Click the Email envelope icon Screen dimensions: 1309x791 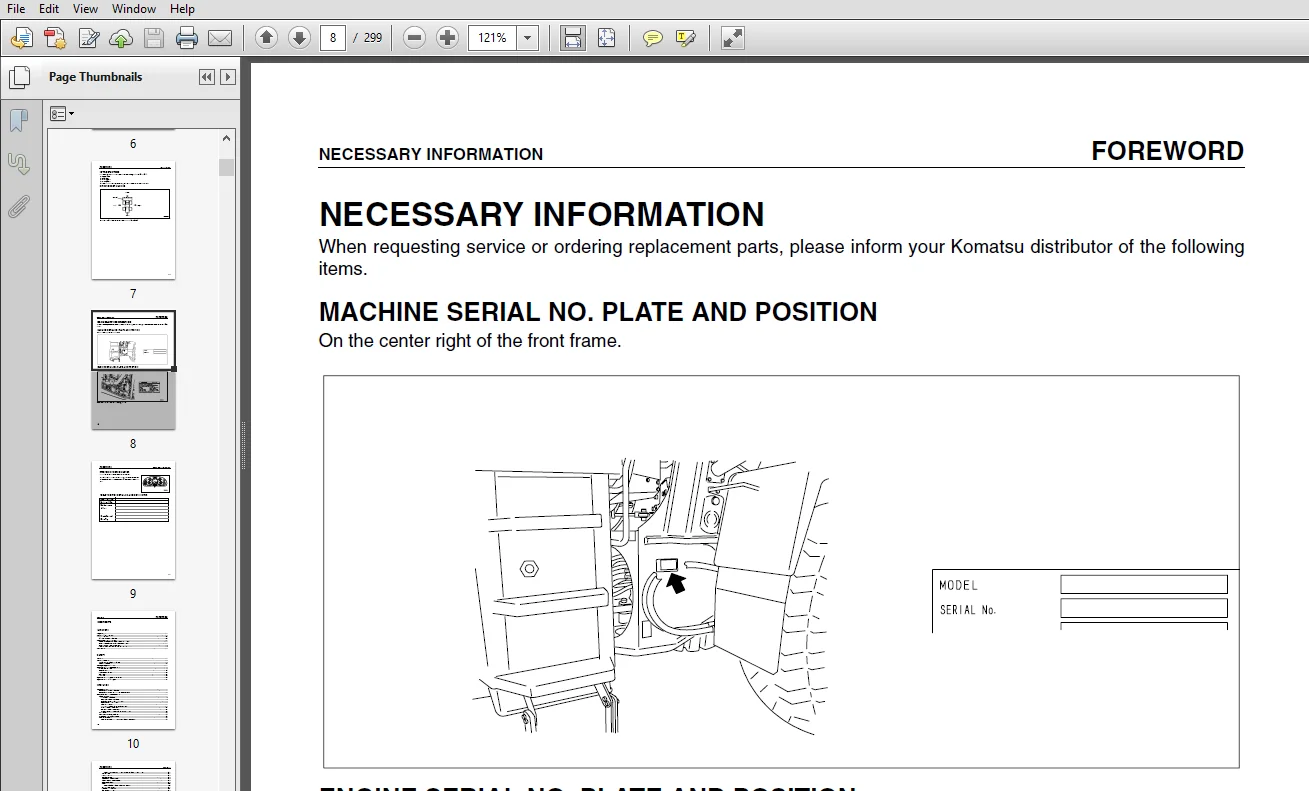pyautogui.click(x=220, y=39)
